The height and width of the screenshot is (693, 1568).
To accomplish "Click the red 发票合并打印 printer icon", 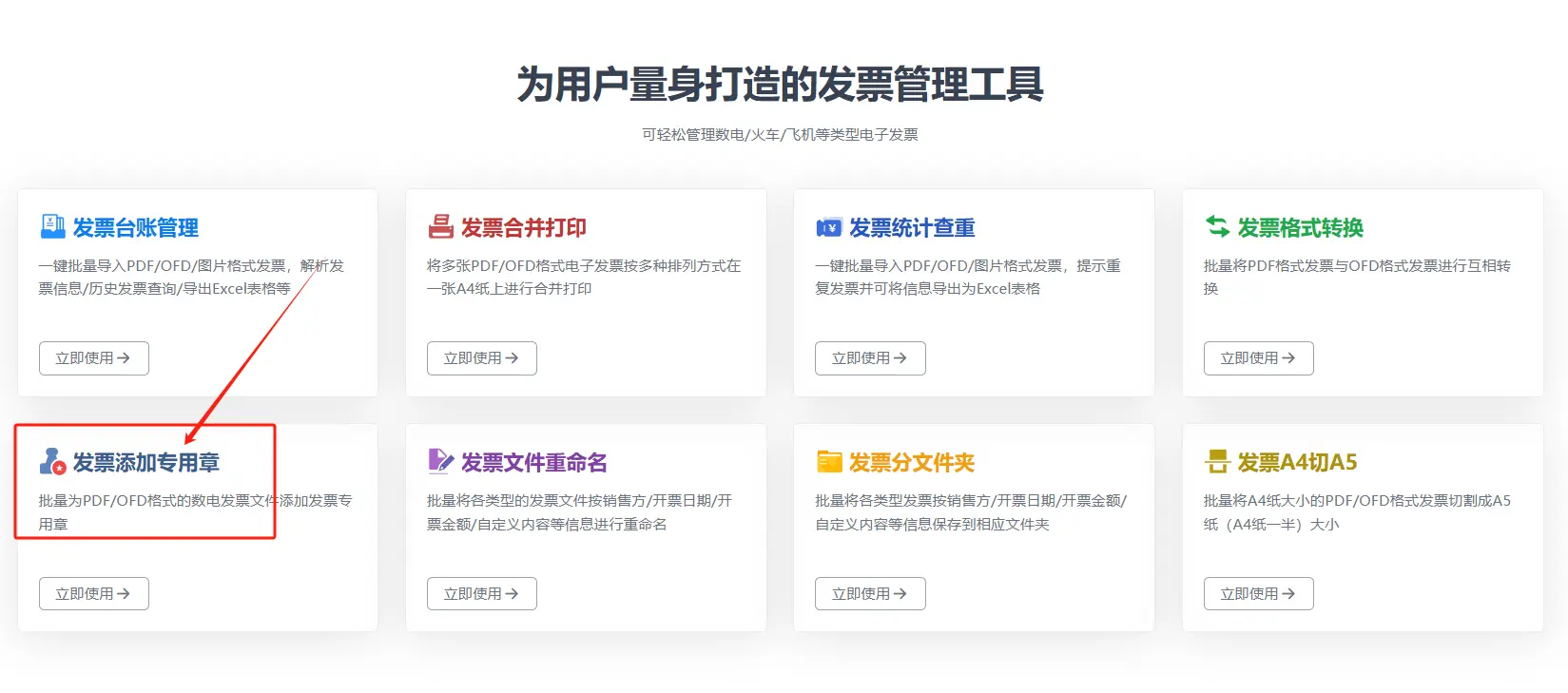I will 441,226.
